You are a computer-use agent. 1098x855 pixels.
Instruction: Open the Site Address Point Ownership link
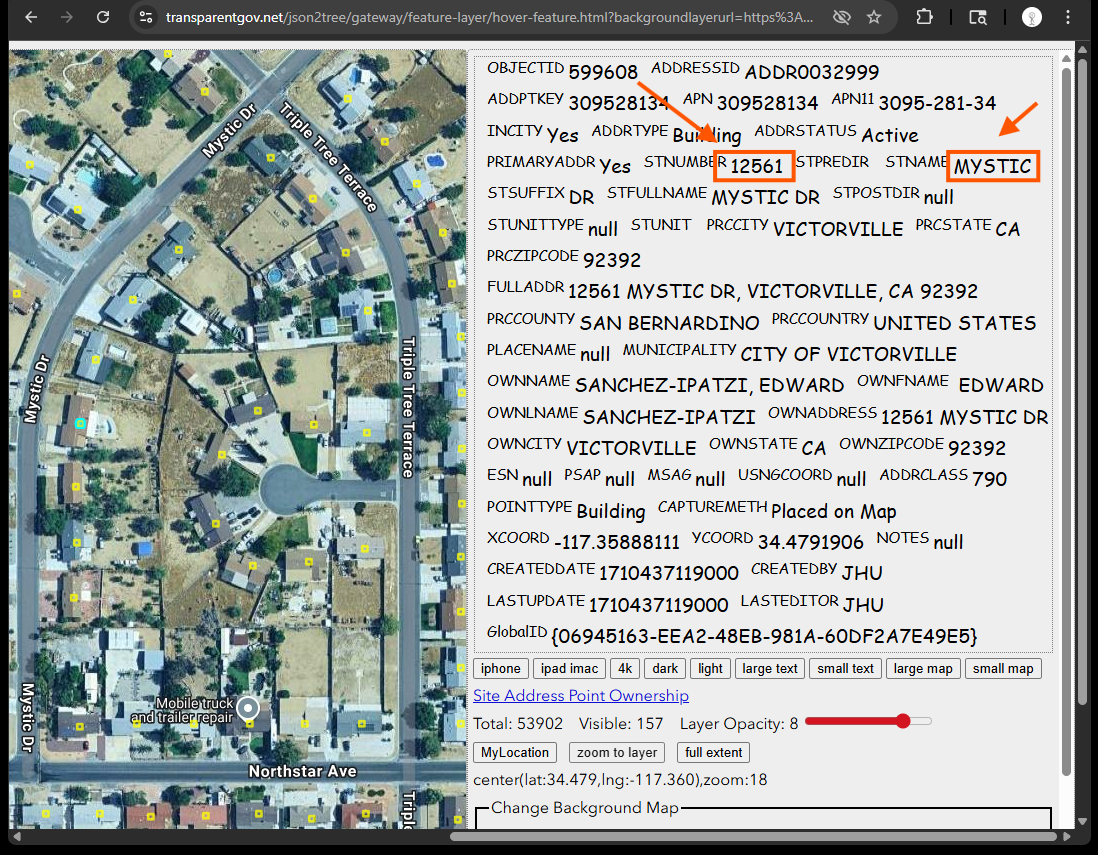click(x=580, y=696)
